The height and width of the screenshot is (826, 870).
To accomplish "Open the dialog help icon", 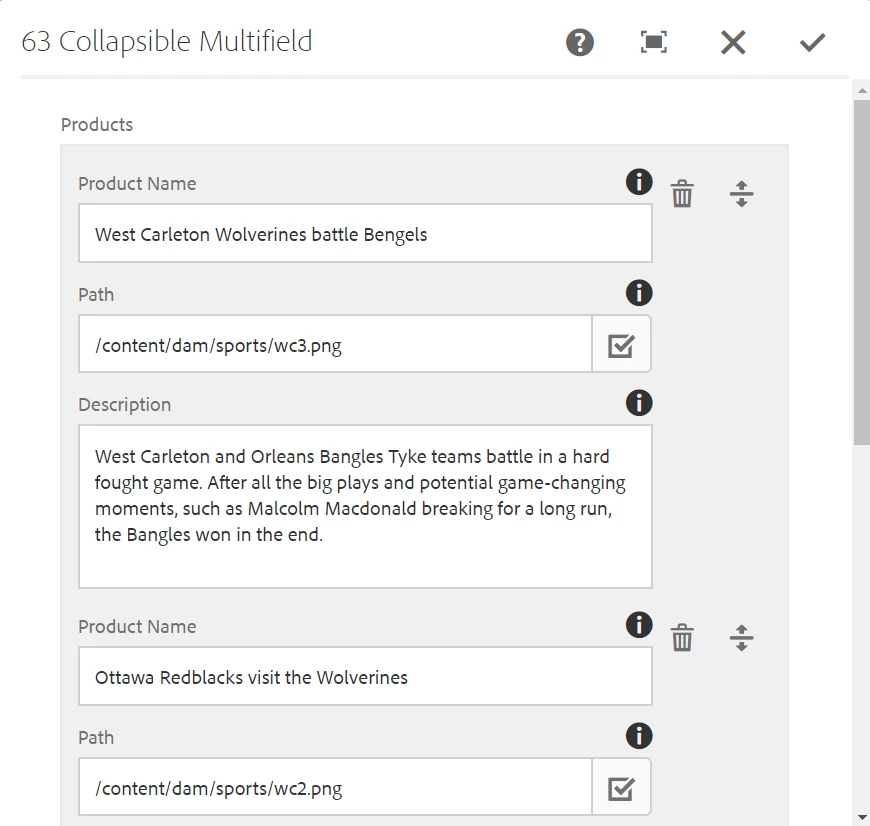I will (580, 42).
